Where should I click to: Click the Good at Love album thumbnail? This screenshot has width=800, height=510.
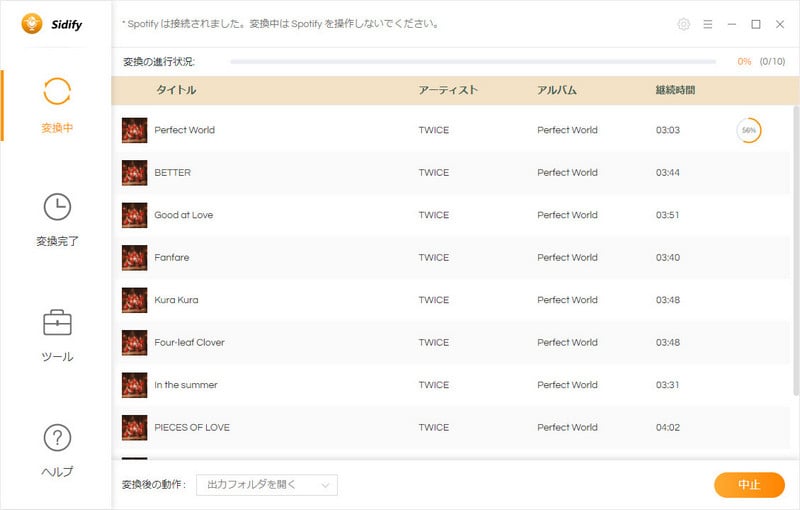point(134,215)
